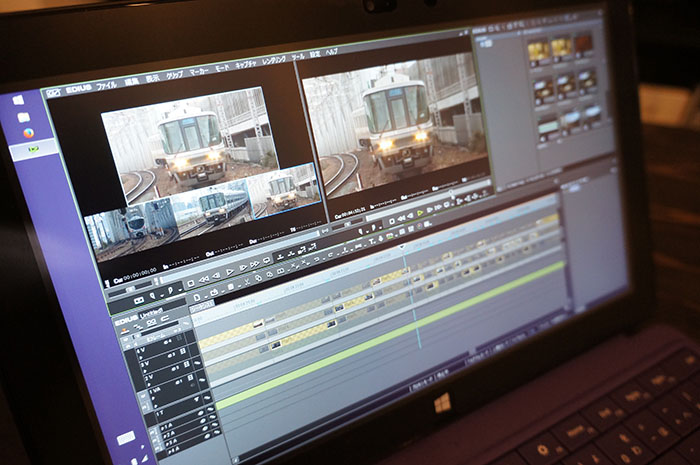700x465 pixels.
Task: Expand the 4 V track triangle
Action: coord(140,358)
